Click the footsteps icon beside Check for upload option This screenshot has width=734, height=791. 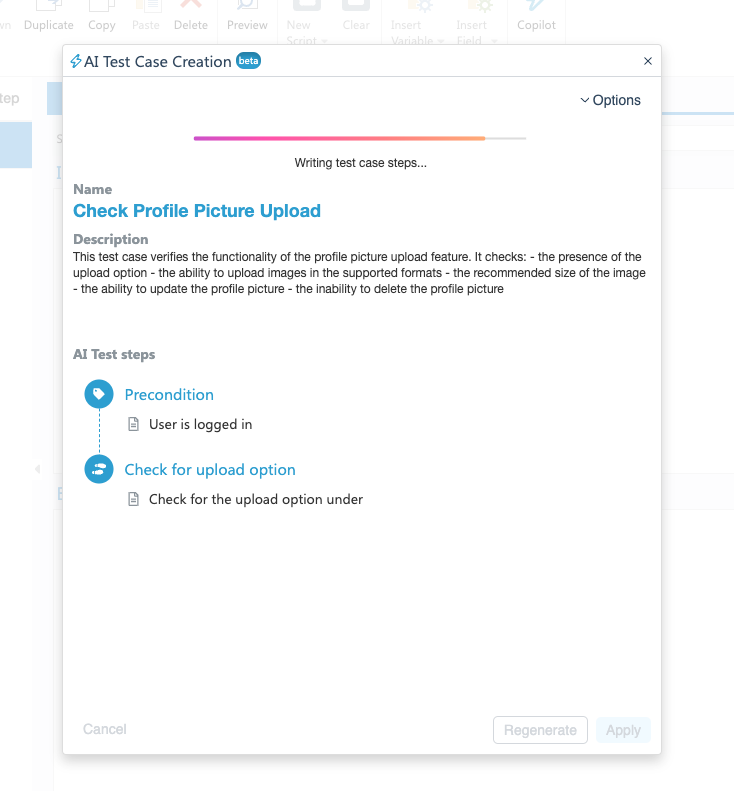click(98, 469)
